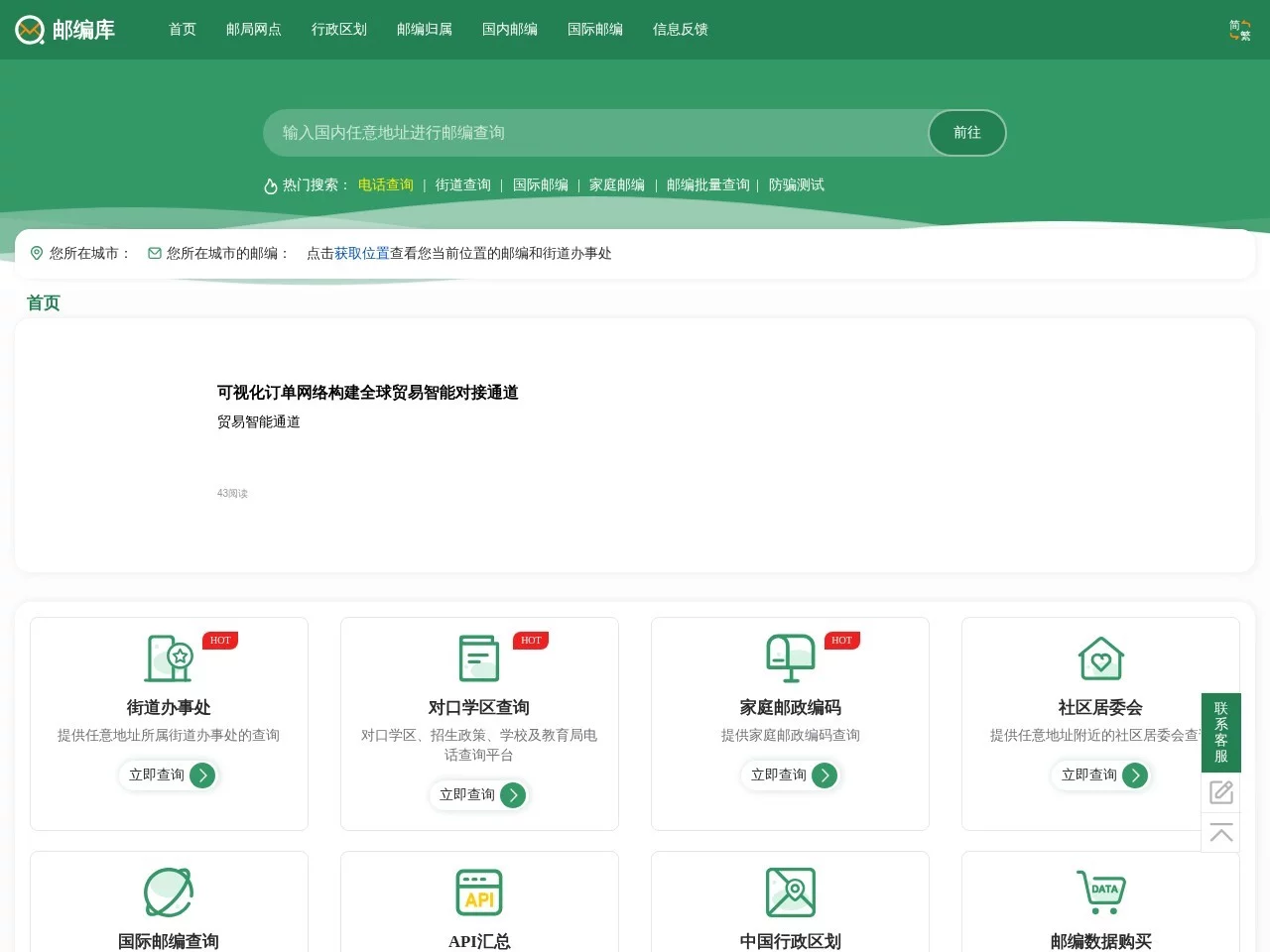Open the 邮编数据购买 shopping cart icon
Screen dimensions: 1270x952
point(1100,891)
